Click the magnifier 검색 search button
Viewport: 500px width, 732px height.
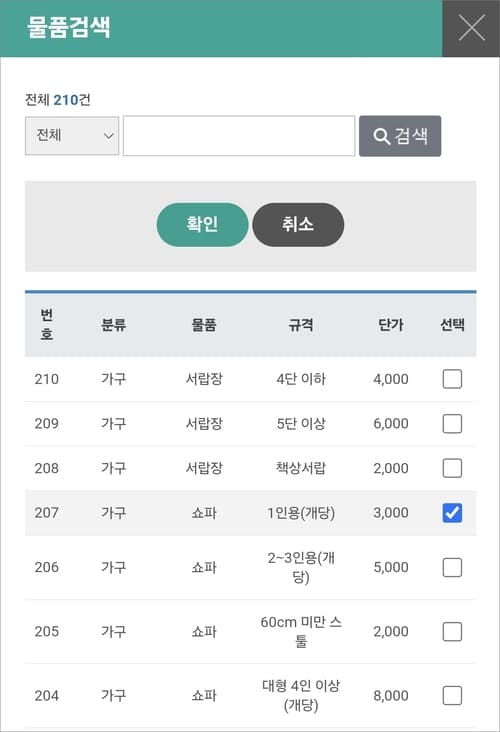pyautogui.click(x=400, y=136)
